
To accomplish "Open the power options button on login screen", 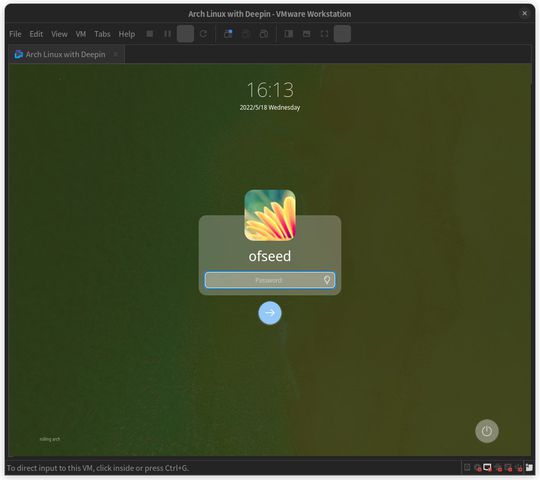I will coord(487,431).
